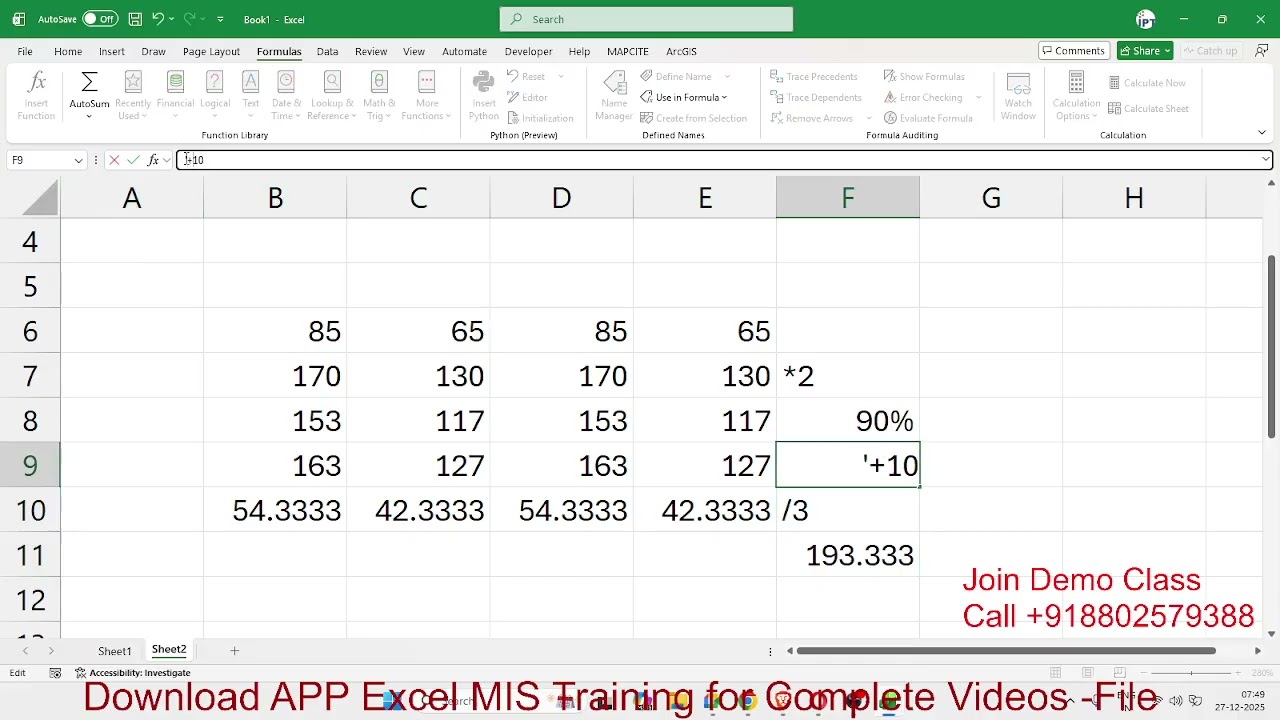Open the Name Manager
1280x720 pixels.
(614, 96)
